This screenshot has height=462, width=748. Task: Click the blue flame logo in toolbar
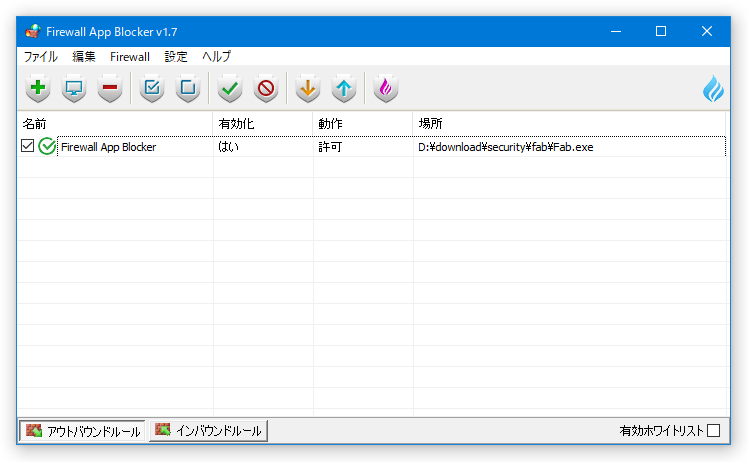[x=713, y=89]
